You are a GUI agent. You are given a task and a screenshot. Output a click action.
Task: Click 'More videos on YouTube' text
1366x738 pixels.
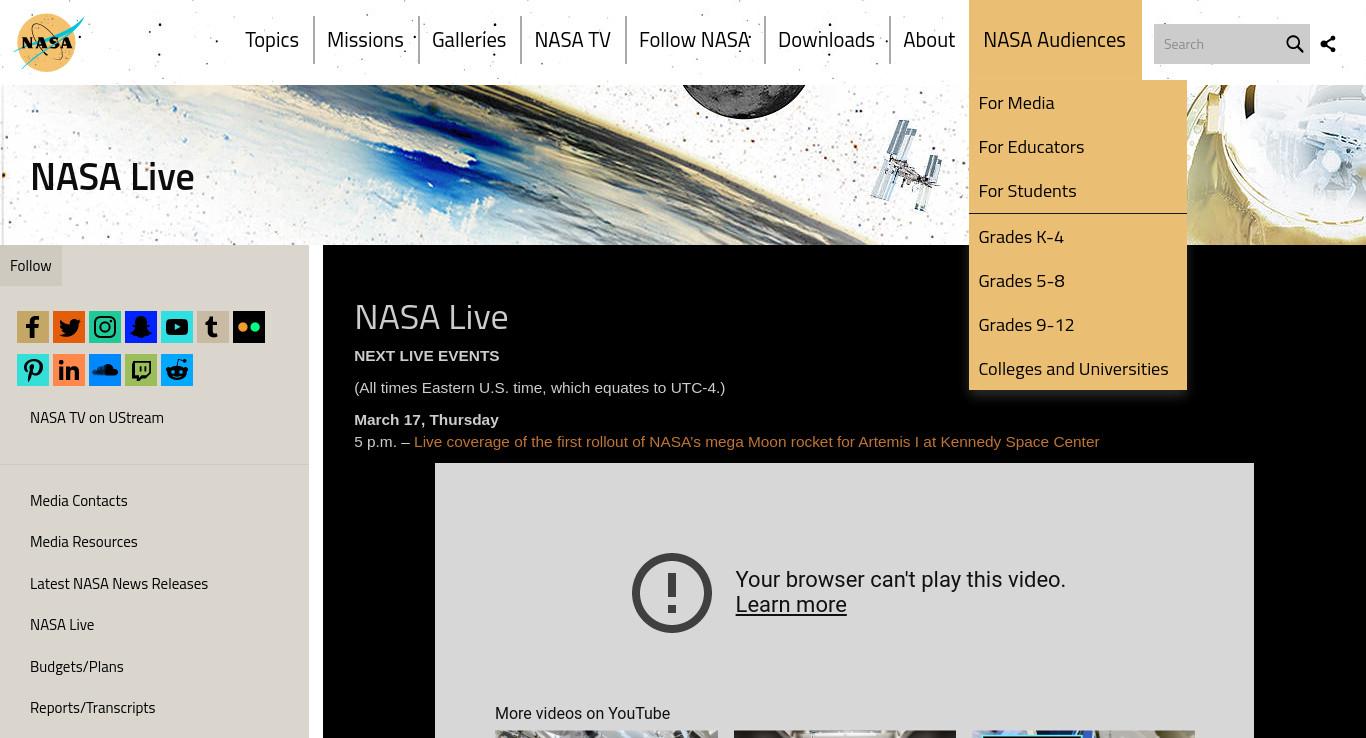point(582,714)
